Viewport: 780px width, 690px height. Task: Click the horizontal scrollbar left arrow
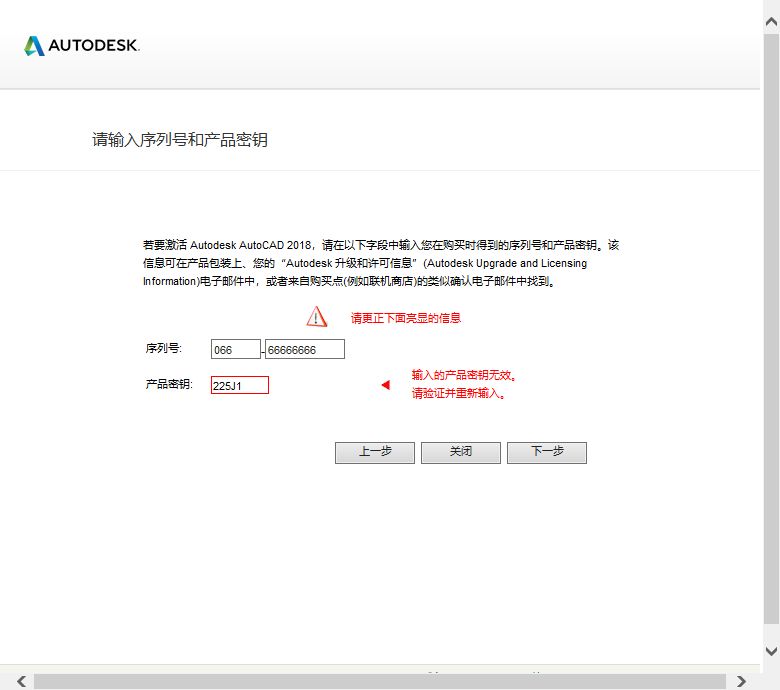click(x=21, y=681)
